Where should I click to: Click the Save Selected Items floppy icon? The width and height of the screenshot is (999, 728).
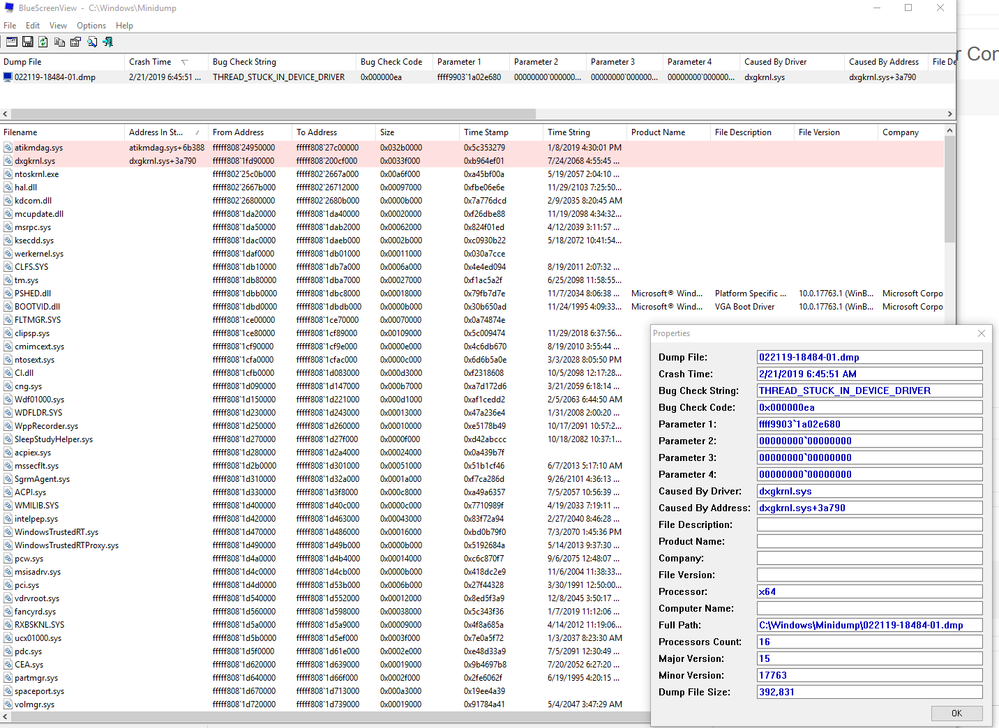27,42
